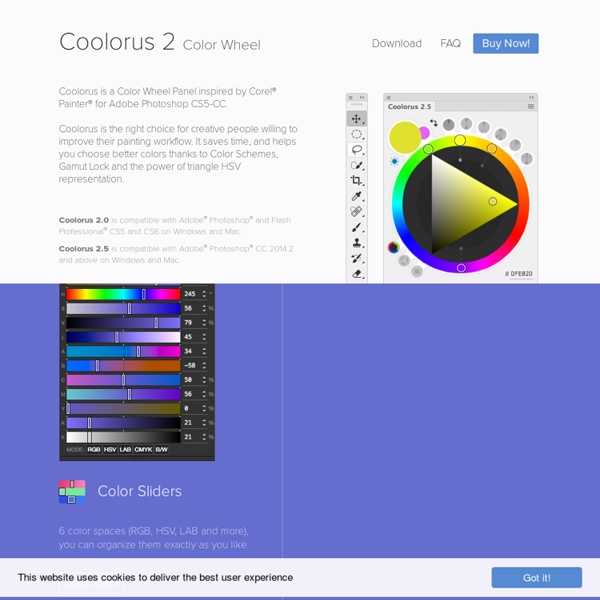
Task: Toggle LAB mode in sliders panel
Action: 125,449
